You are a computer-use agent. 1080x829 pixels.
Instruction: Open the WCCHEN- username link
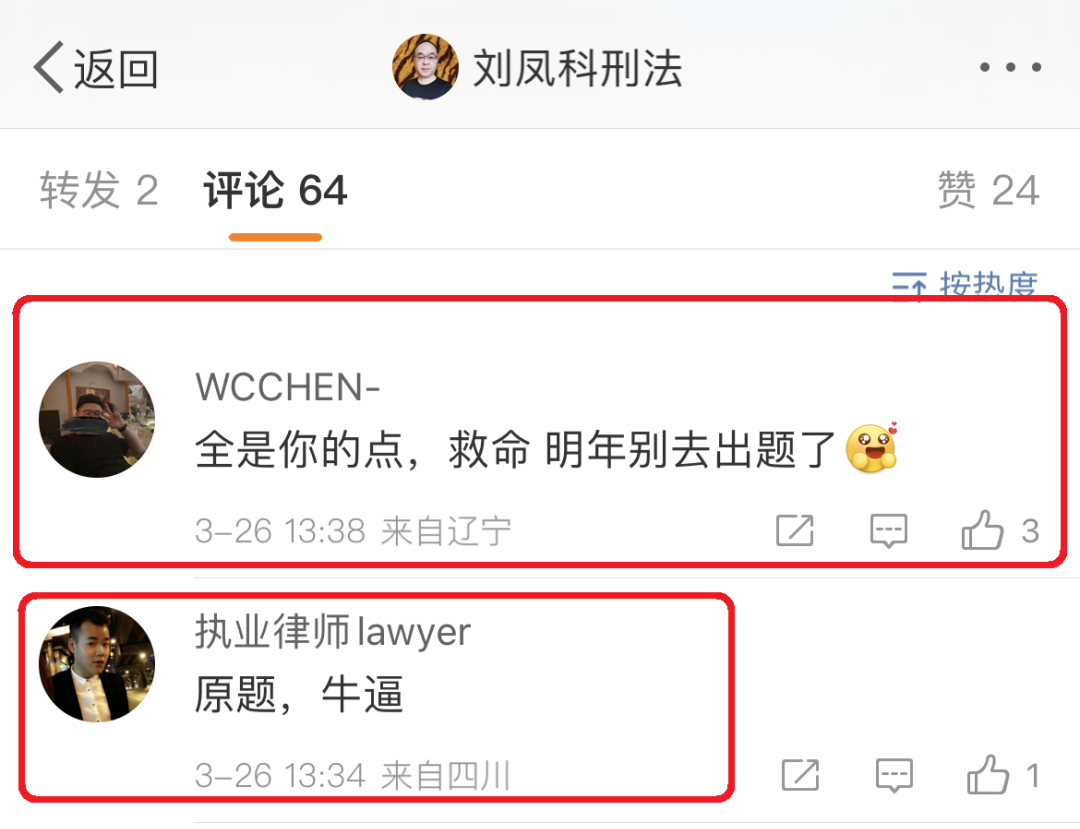pyautogui.click(x=288, y=387)
